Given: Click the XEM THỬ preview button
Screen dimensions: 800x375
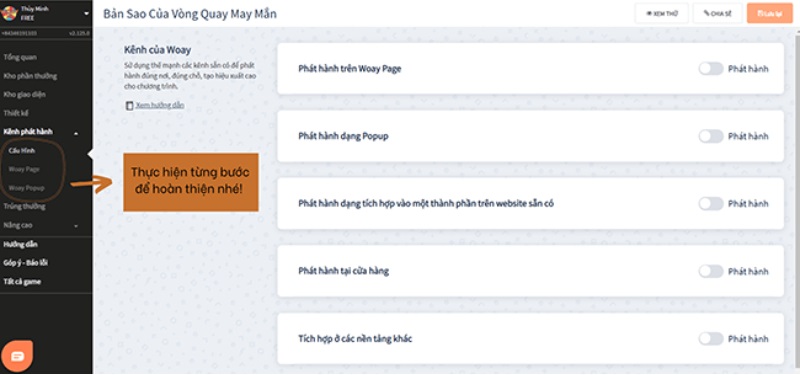Looking at the screenshot, I should pyautogui.click(x=662, y=13).
